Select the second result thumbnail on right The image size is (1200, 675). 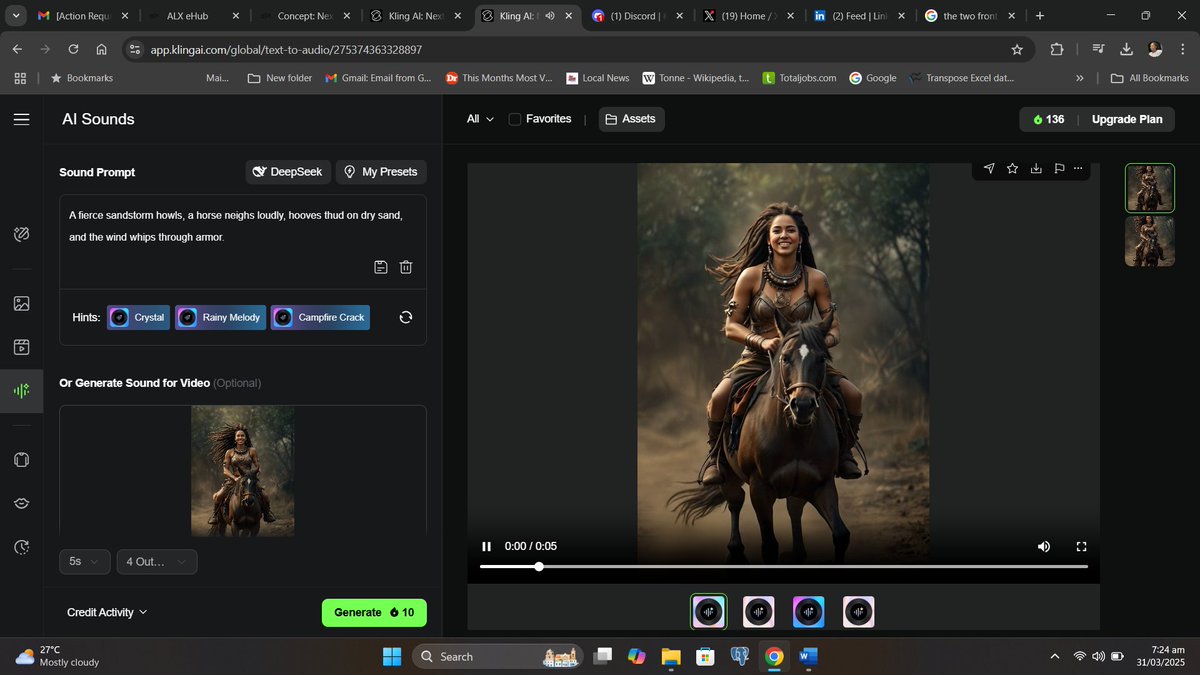point(1150,241)
